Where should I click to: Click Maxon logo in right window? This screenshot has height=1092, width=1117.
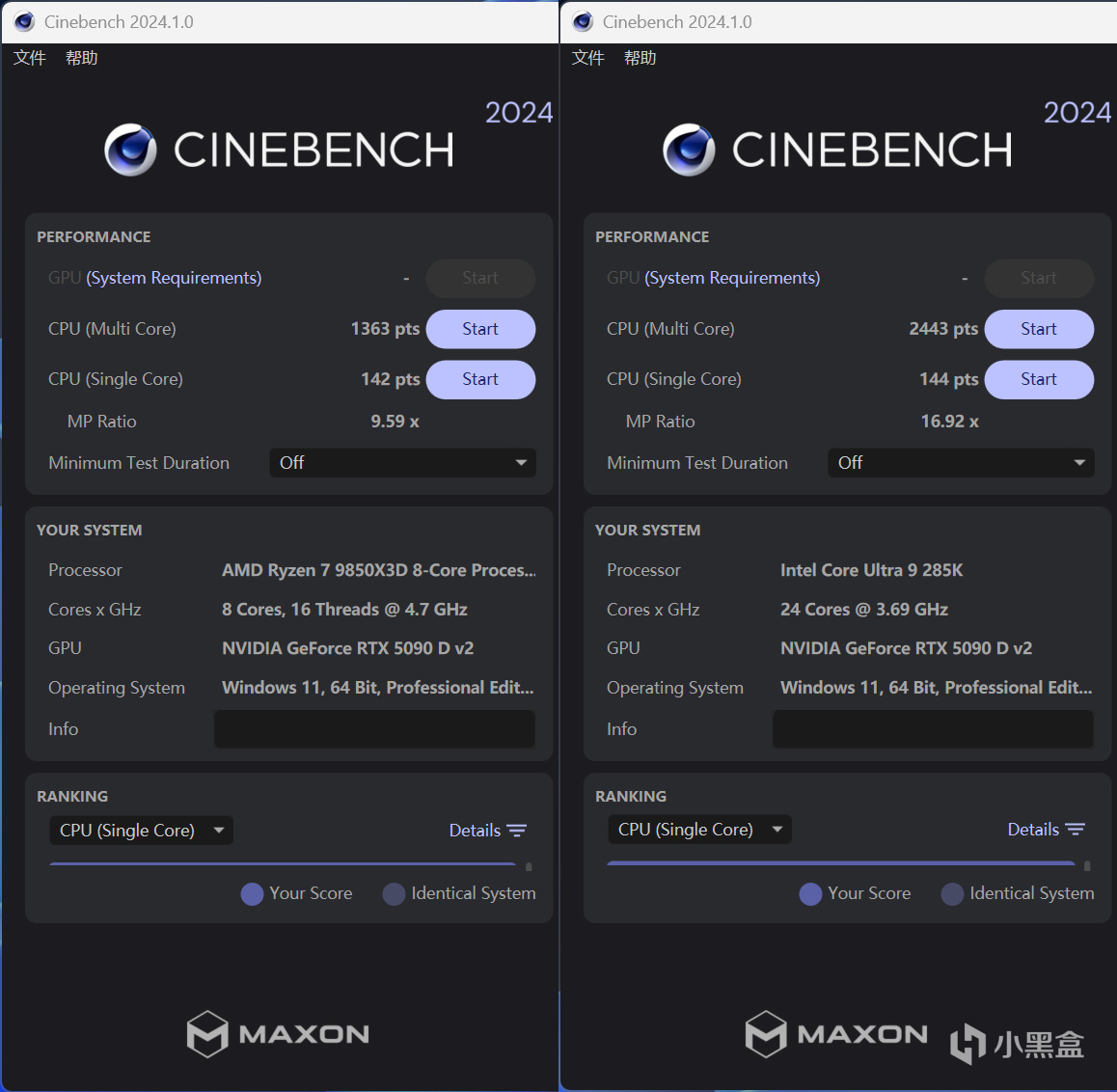tap(836, 1034)
